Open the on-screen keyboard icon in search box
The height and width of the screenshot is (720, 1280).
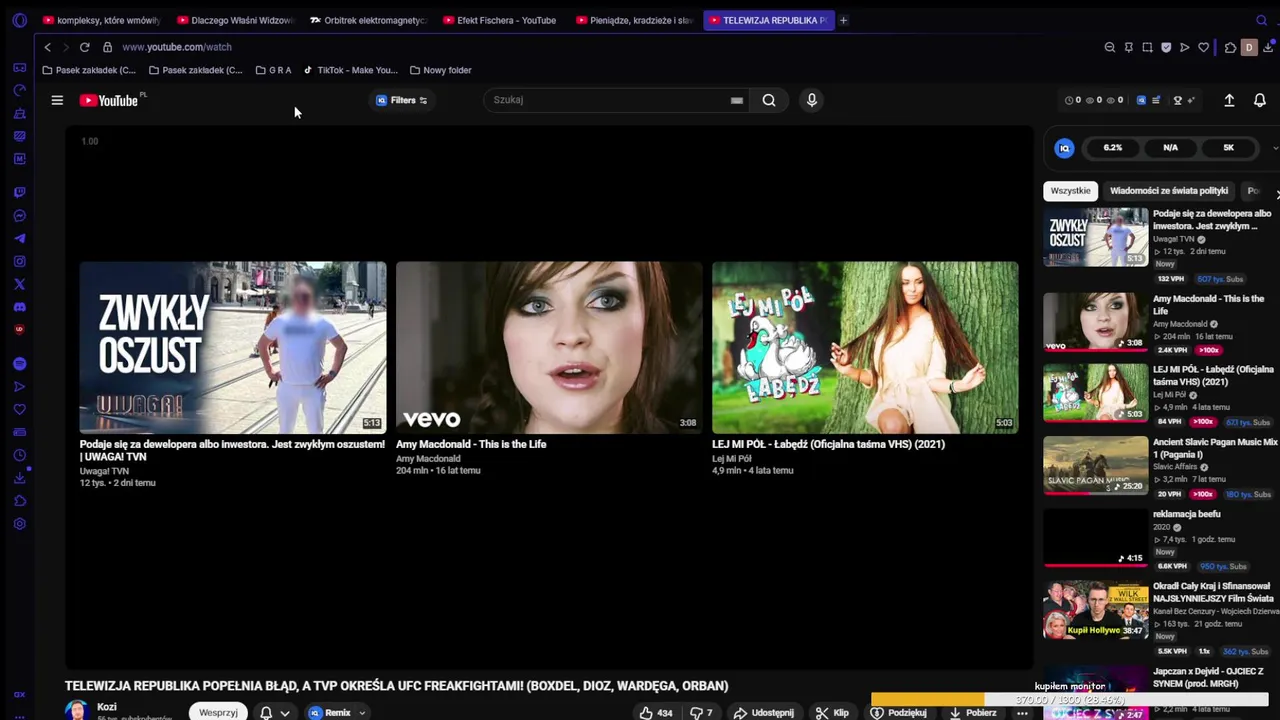coord(737,100)
